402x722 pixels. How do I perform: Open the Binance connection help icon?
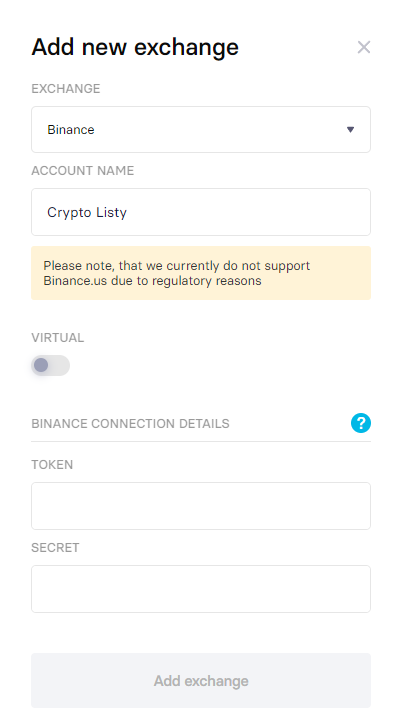(x=361, y=423)
